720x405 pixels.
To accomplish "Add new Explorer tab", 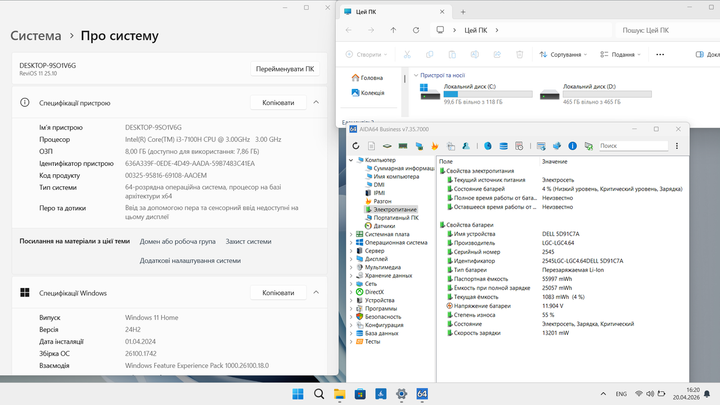I will click(463, 12).
